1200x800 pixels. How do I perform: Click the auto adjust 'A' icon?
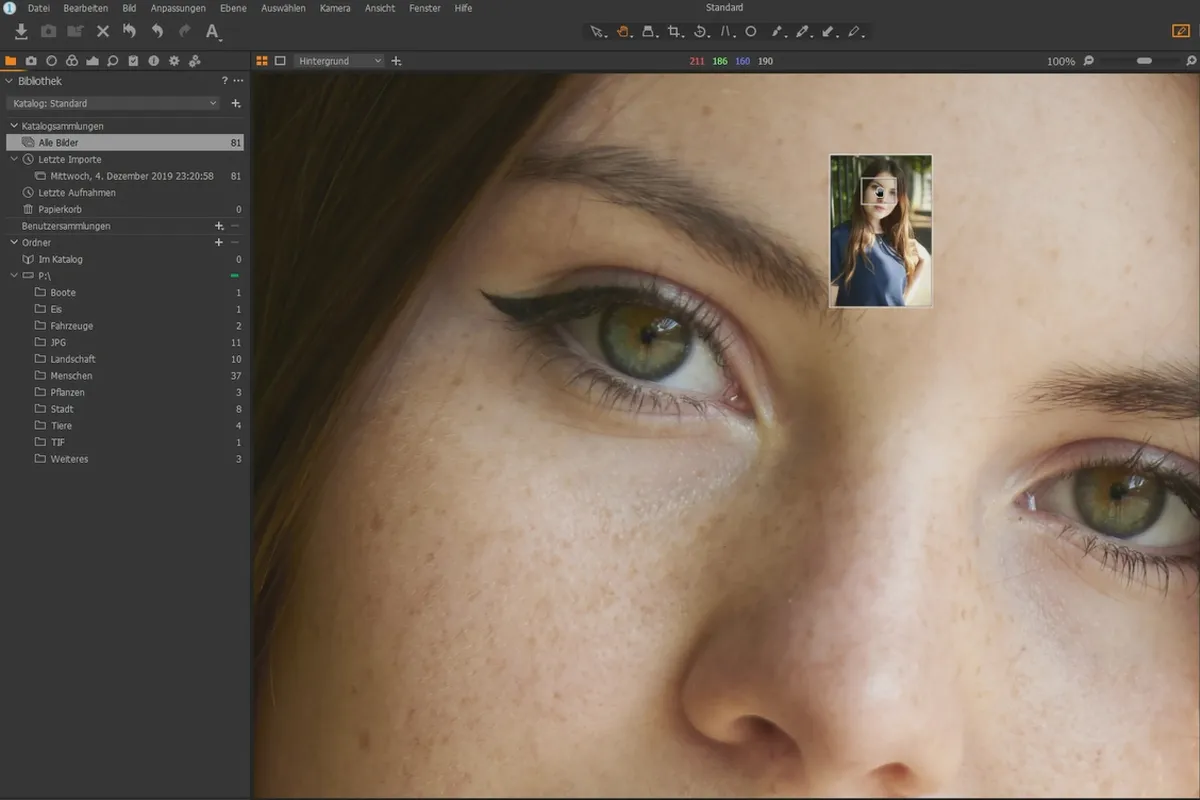point(212,32)
